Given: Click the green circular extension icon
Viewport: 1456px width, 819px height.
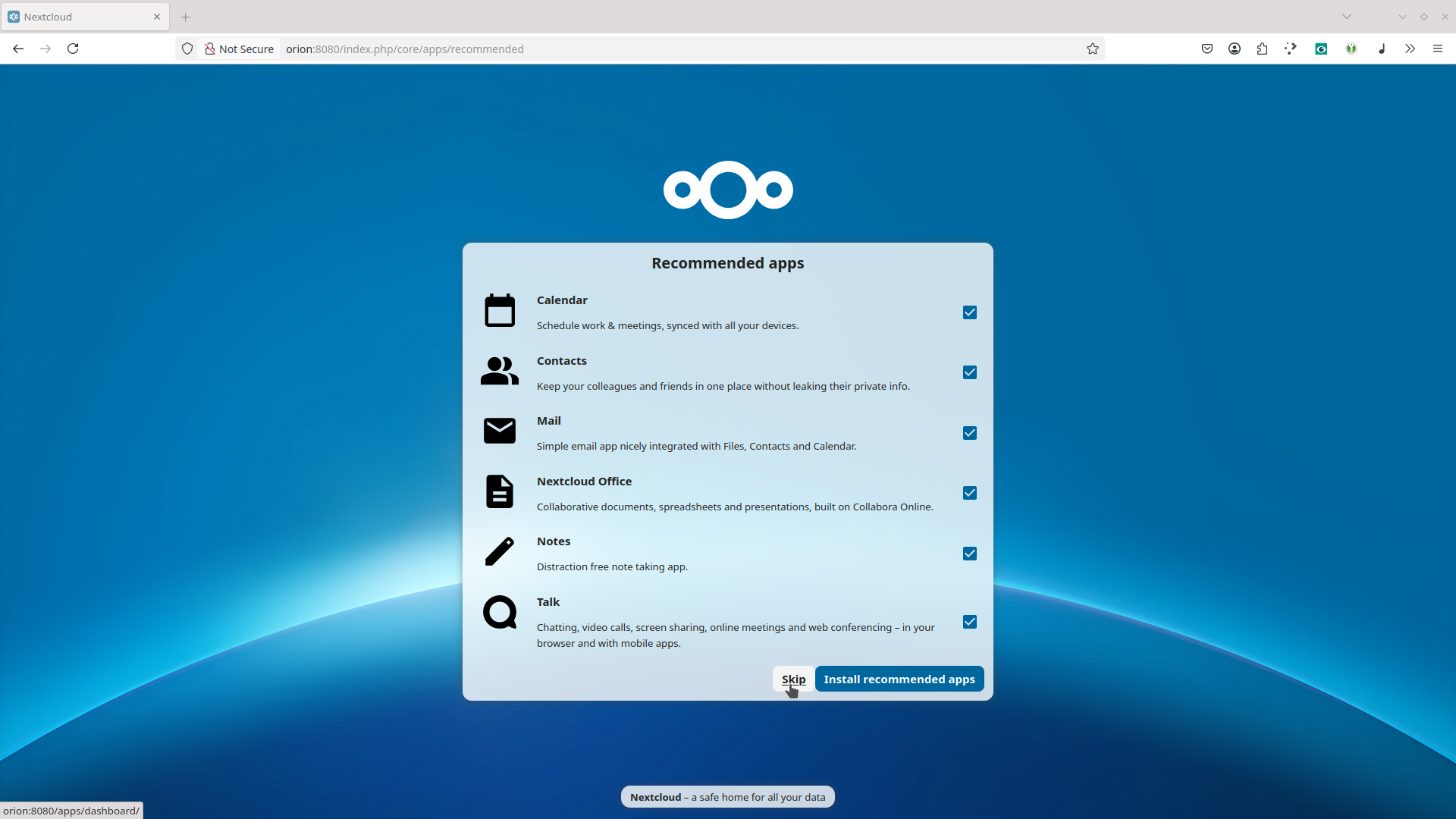Looking at the screenshot, I should click(x=1351, y=49).
